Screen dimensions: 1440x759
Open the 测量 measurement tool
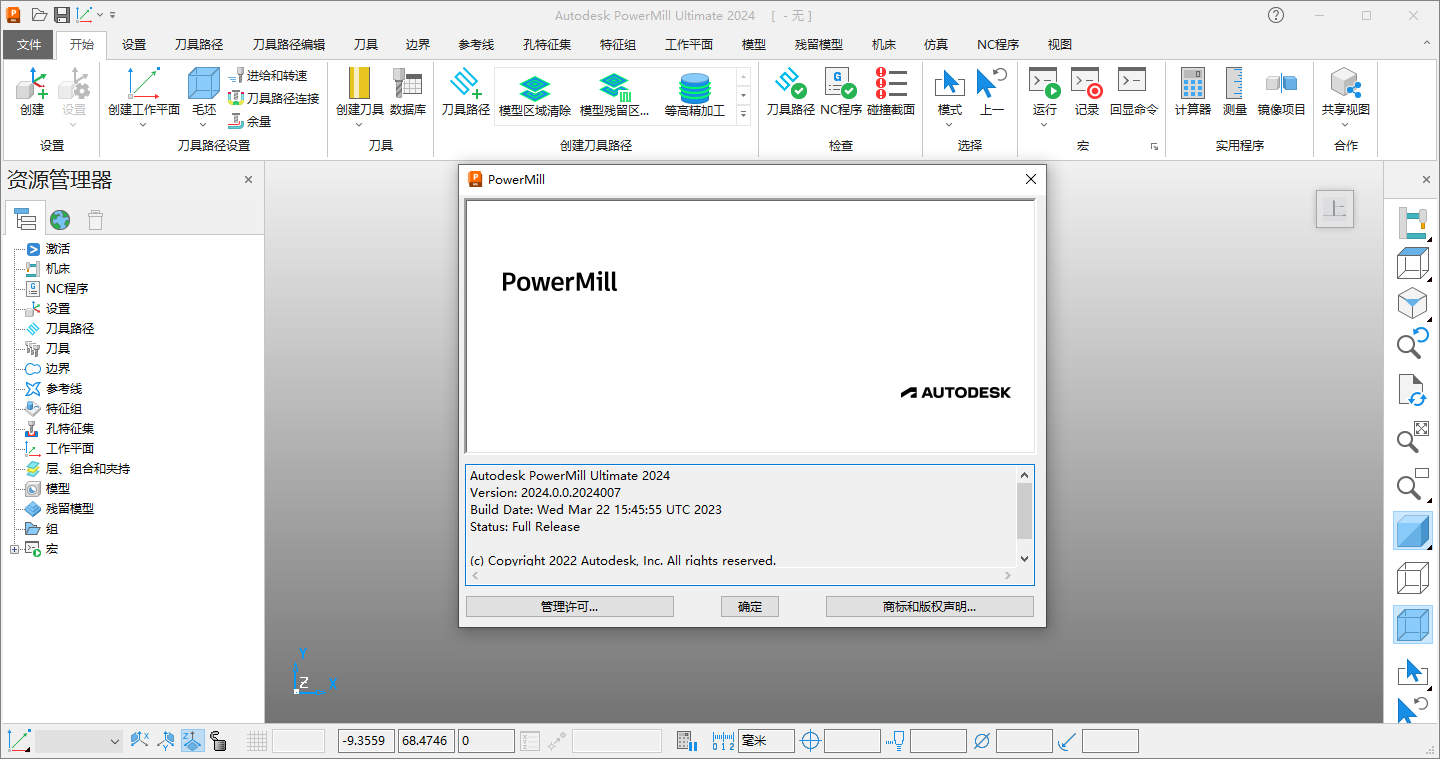pyautogui.click(x=1234, y=95)
